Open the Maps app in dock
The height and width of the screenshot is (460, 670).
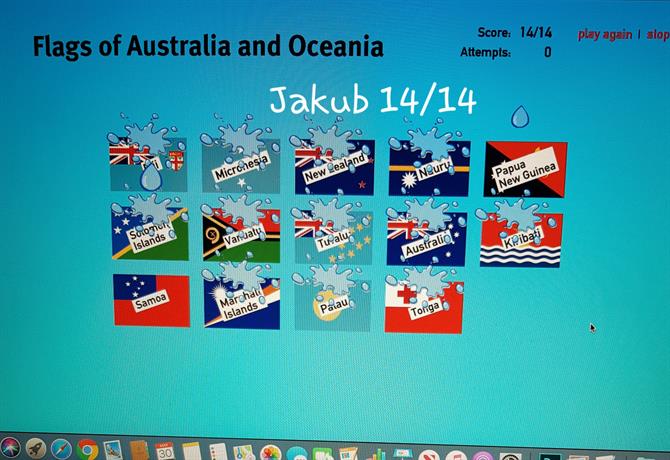tap(244, 452)
